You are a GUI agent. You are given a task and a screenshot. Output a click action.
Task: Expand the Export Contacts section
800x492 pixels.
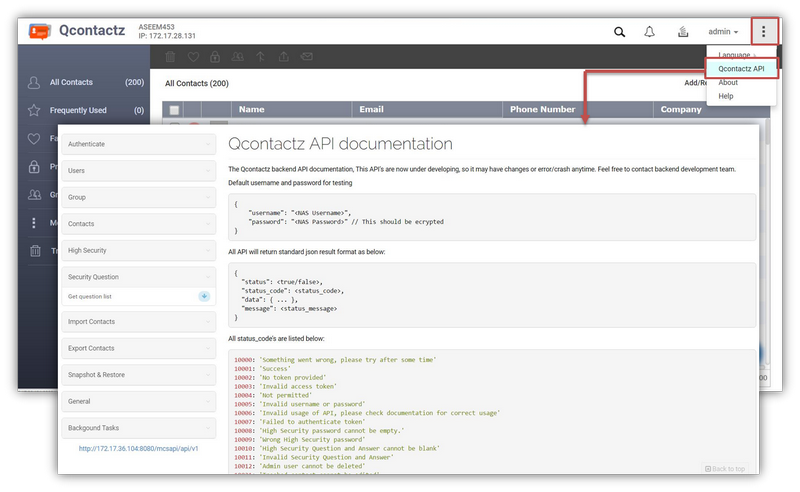pyautogui.click(x=139, y=348)
